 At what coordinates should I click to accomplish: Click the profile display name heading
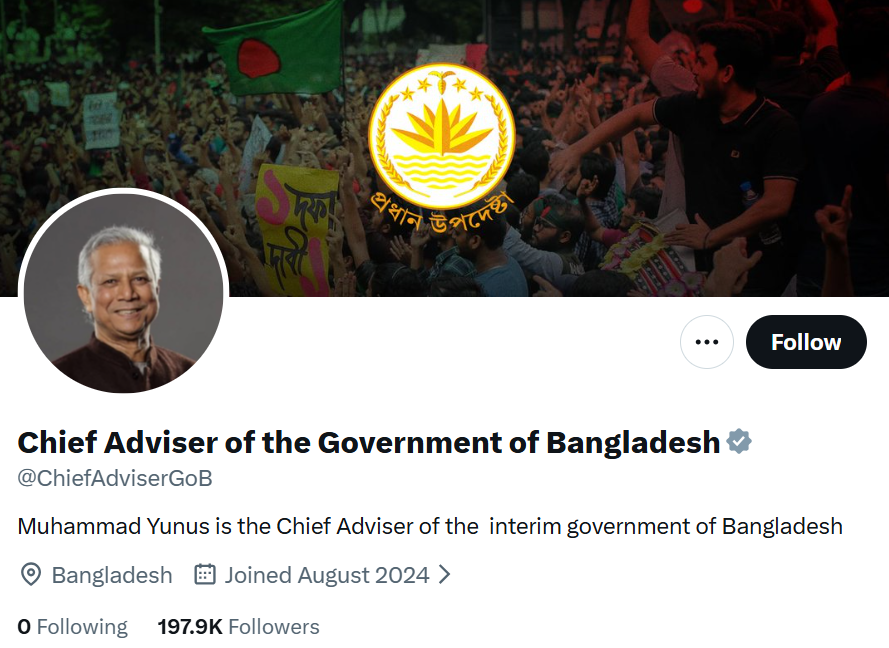tap(369, 441)
